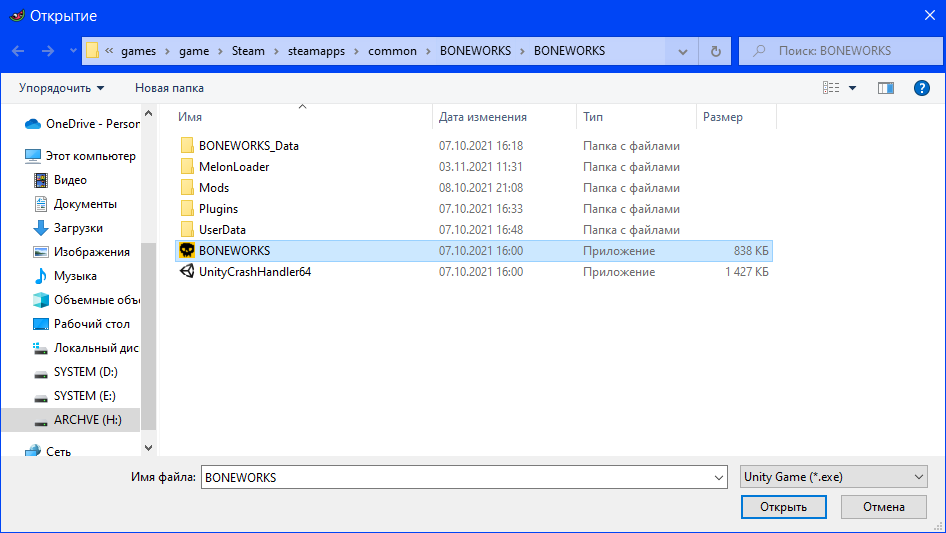Image resolution: width=946 pixels, height=533 pixels.
Task: Select the BONEWORKS_Data folder icon
Action: [x=187, y=145]
